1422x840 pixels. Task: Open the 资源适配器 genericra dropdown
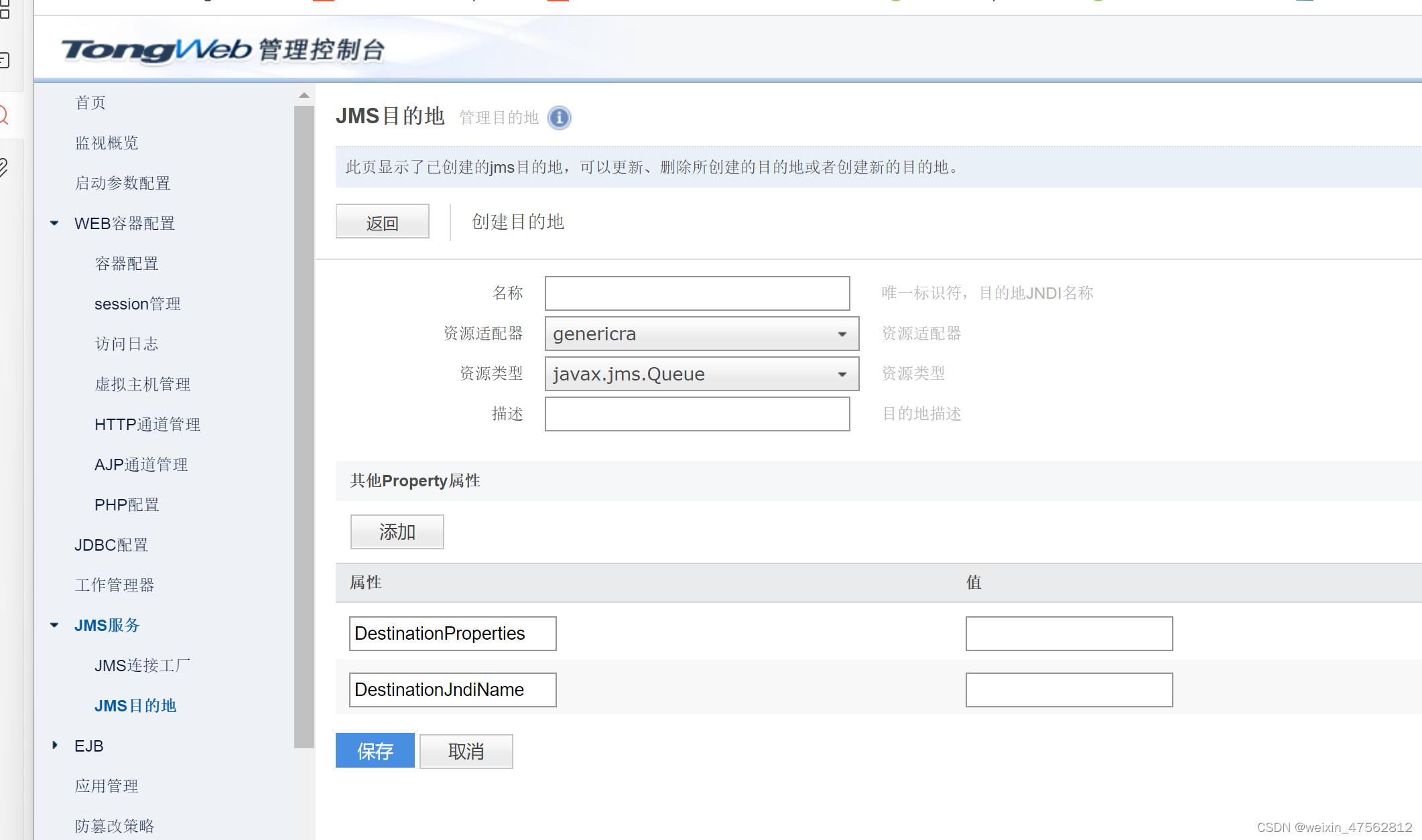tap(702, 334)
